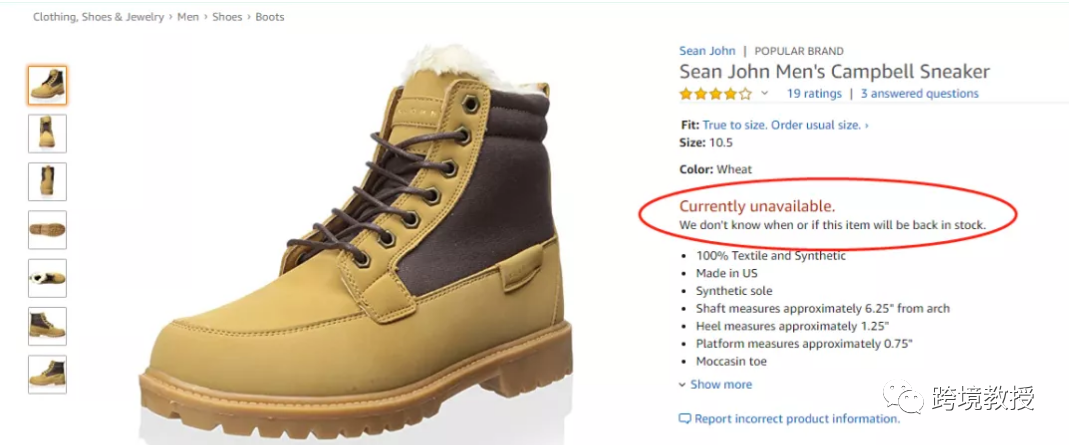This screenshot has height=445, width=1069.
Task: Expand the ratings dropdown arrow
Action: tap(765, 94)
